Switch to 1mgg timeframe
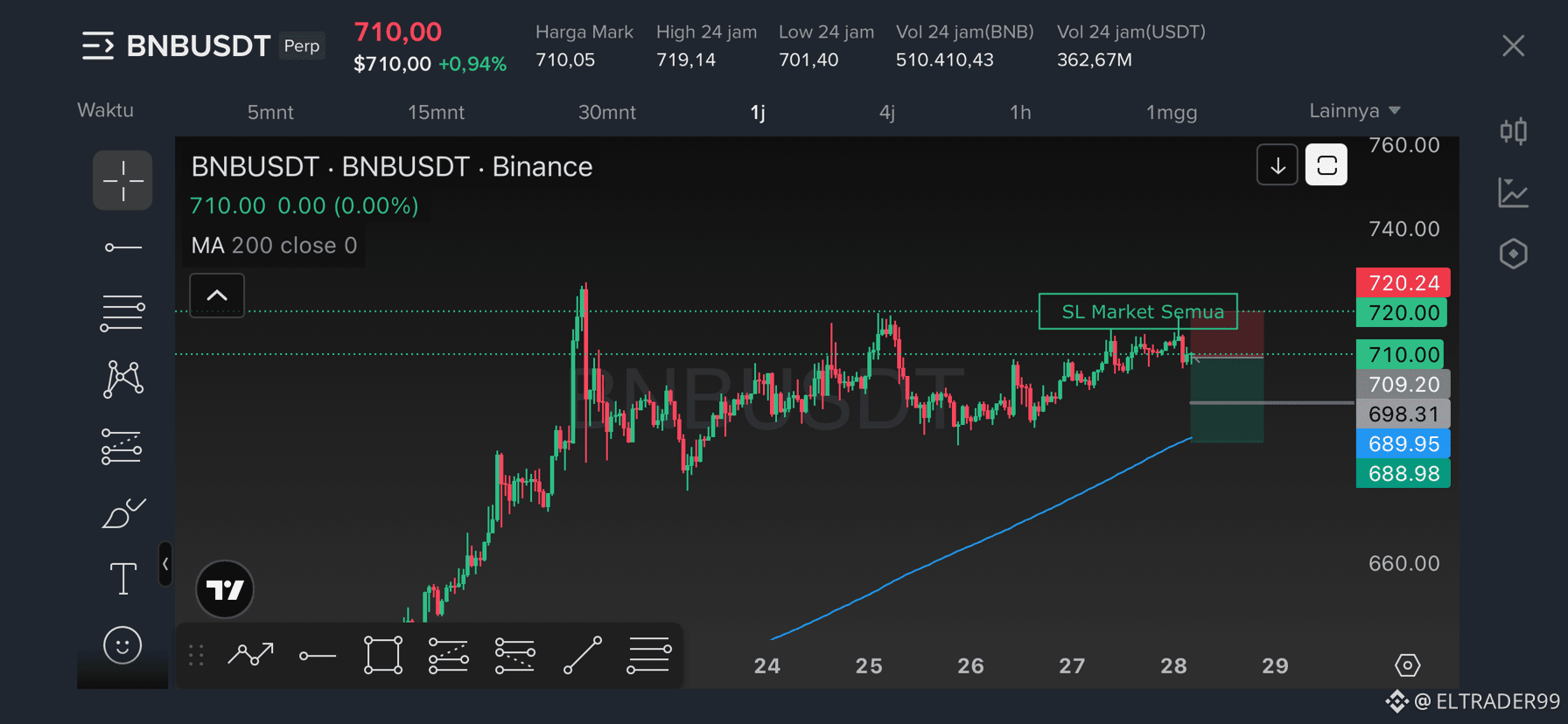The width and height of the screenshot is (1568, 724). pyautogui.click(x=1172, y=112)
